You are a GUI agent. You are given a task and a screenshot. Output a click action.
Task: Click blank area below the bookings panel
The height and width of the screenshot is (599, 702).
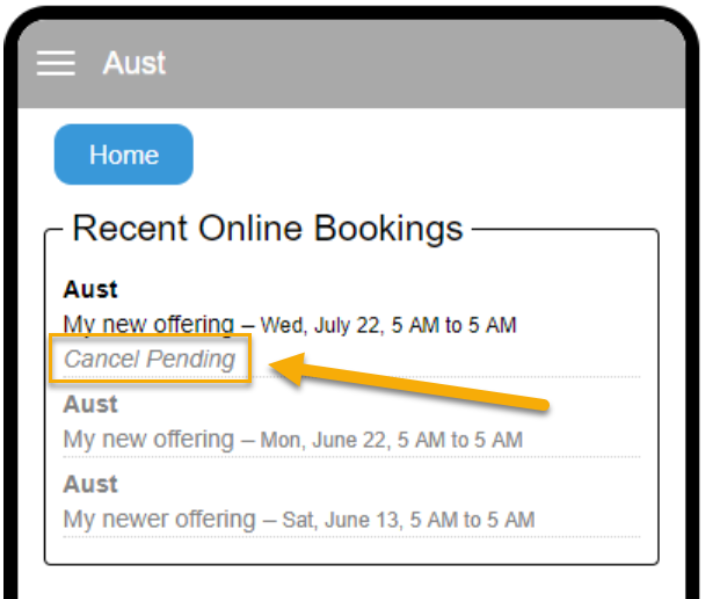click(x=350, y=583)
